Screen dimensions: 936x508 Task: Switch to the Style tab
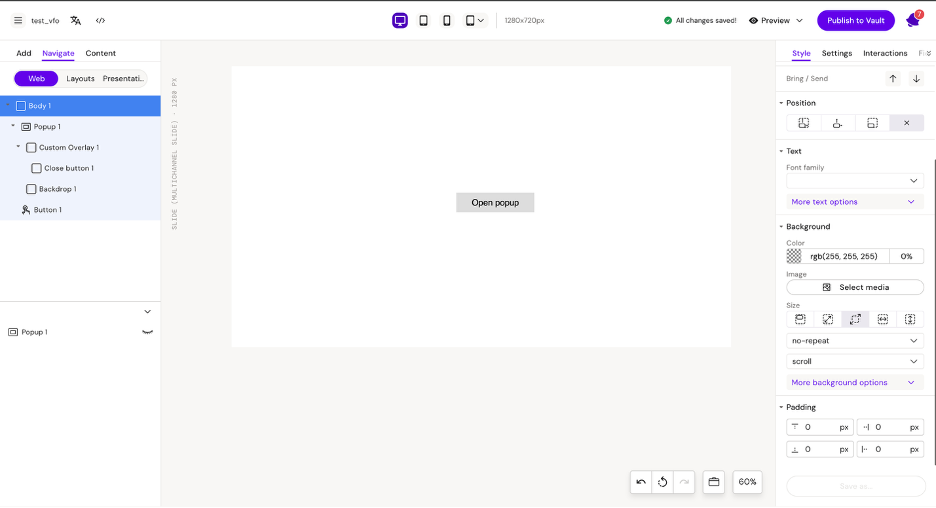[x=801, y=53]
